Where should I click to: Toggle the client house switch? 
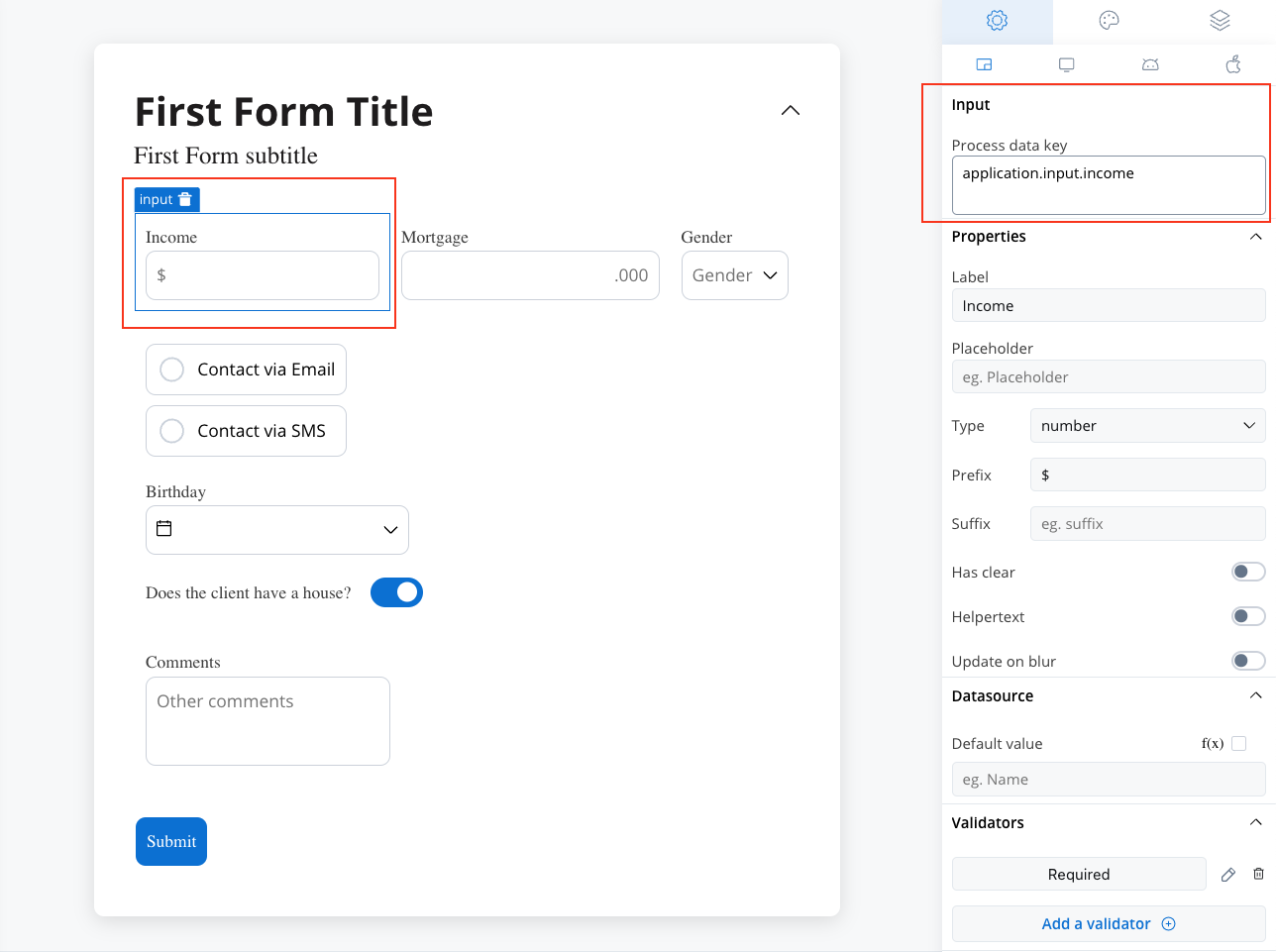click(x=396, y=592)
